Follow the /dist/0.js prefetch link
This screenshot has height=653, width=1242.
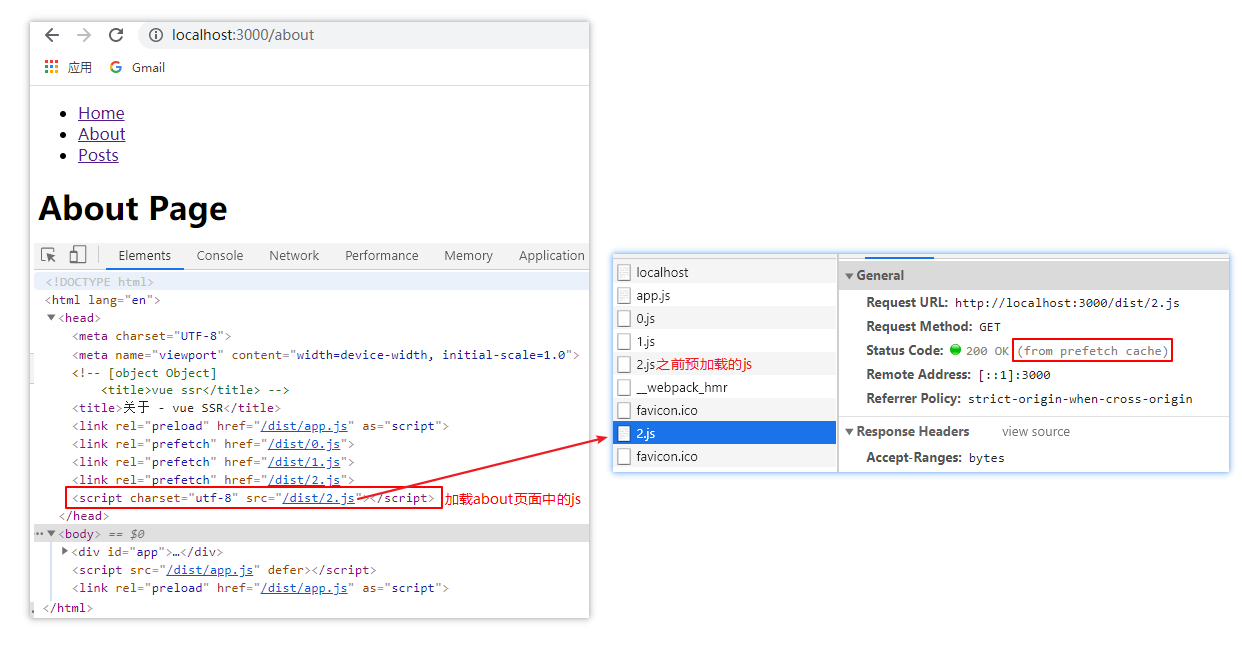tap(304, 444)
